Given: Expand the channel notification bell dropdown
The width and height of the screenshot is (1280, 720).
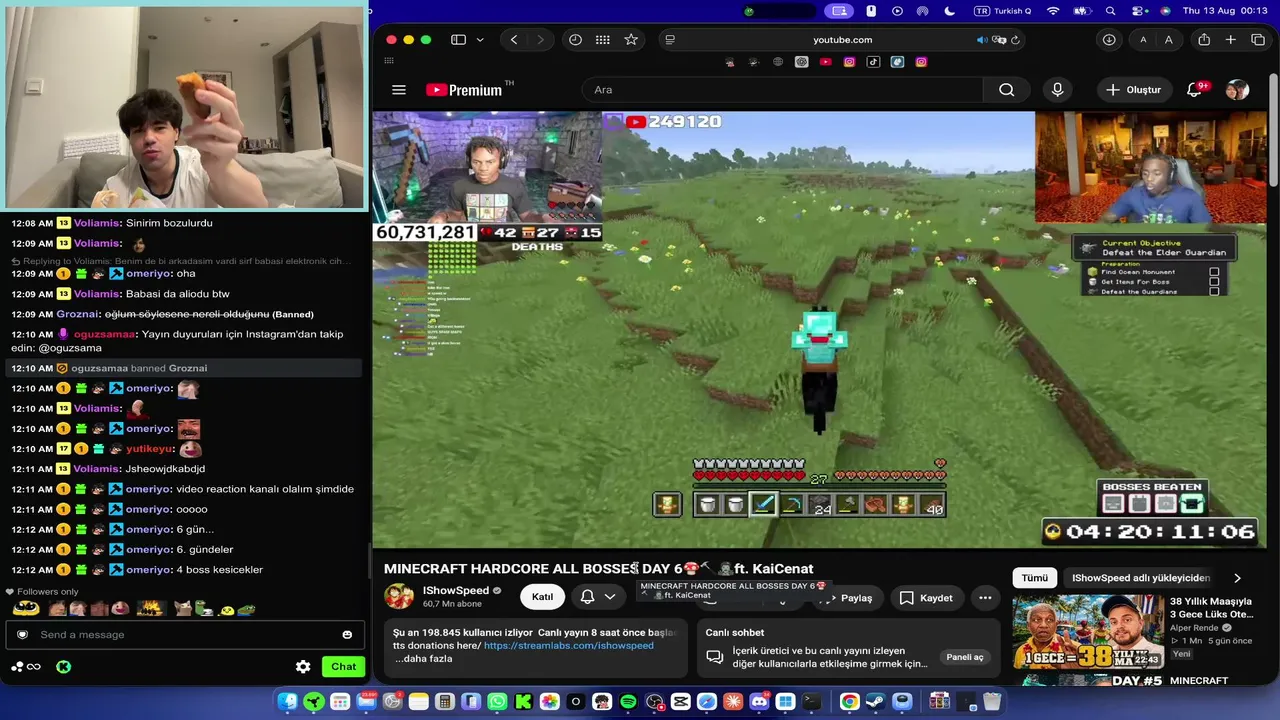Looking at the screenshot, I should tap(599, 597).
